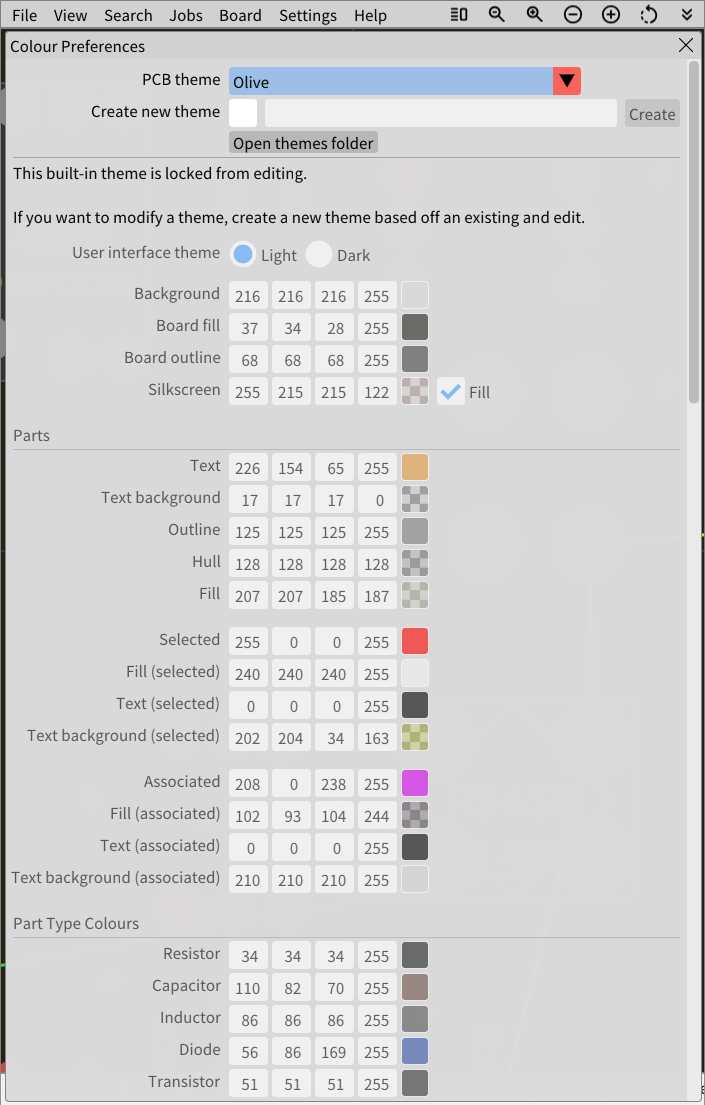Enable the Dark interface theme
This screenshot has width=705, height=1105.
tap(319, 254)
